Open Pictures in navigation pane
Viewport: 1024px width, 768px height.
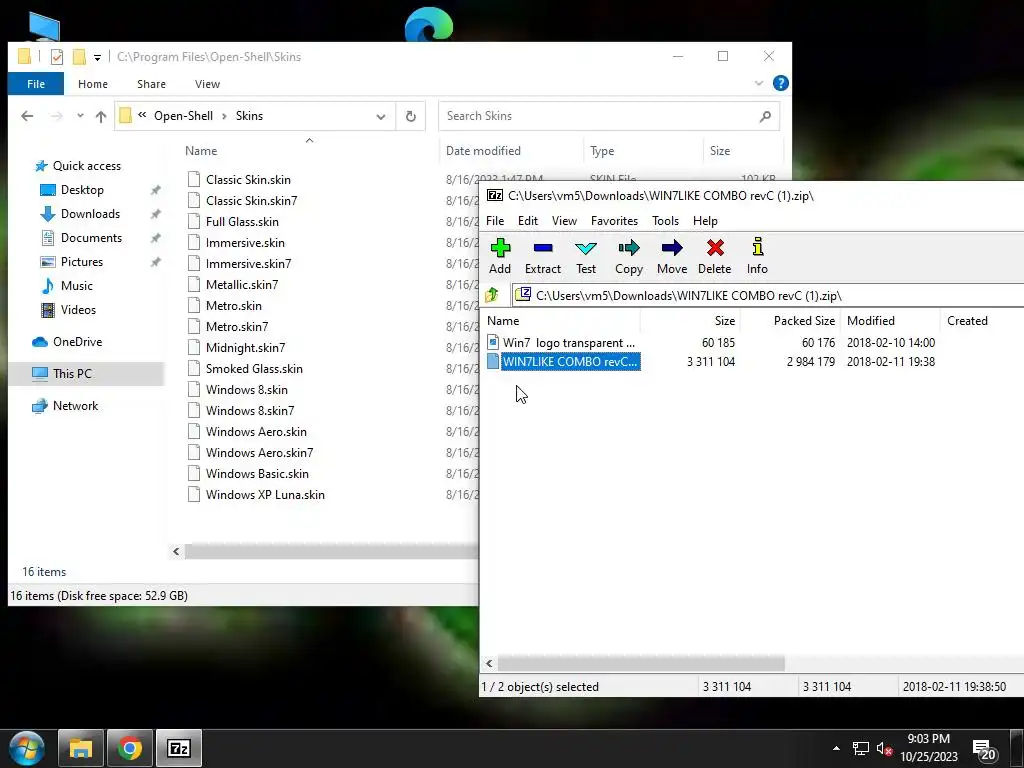82,262
